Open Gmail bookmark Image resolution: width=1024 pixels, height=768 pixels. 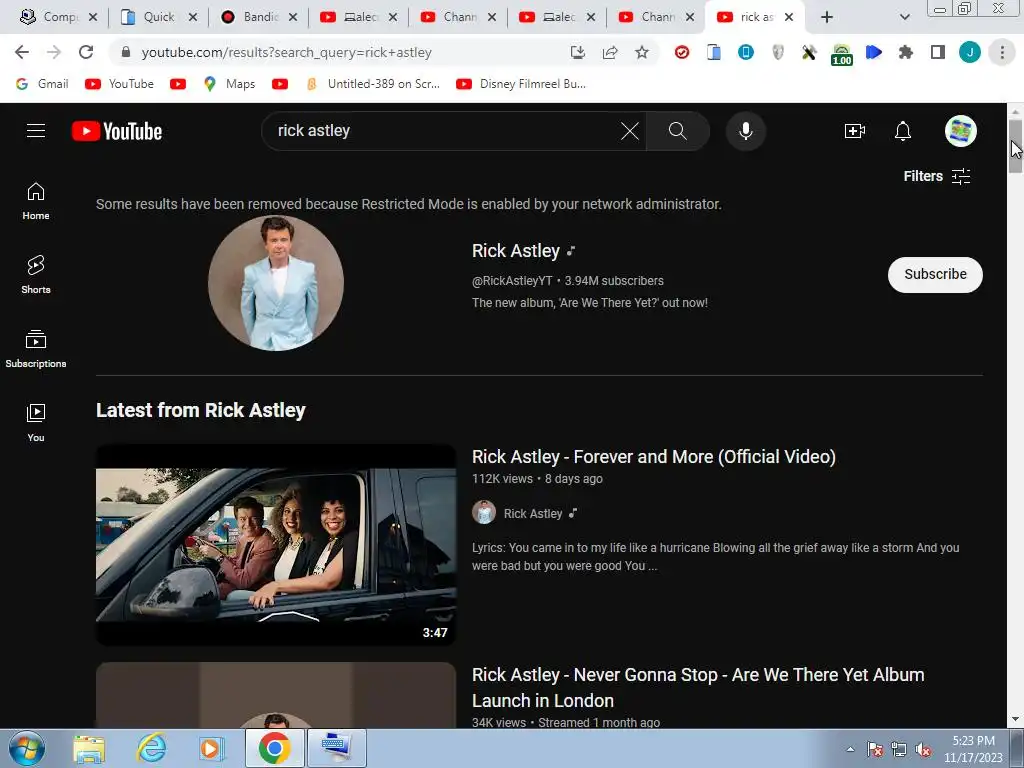click(42, 84)
